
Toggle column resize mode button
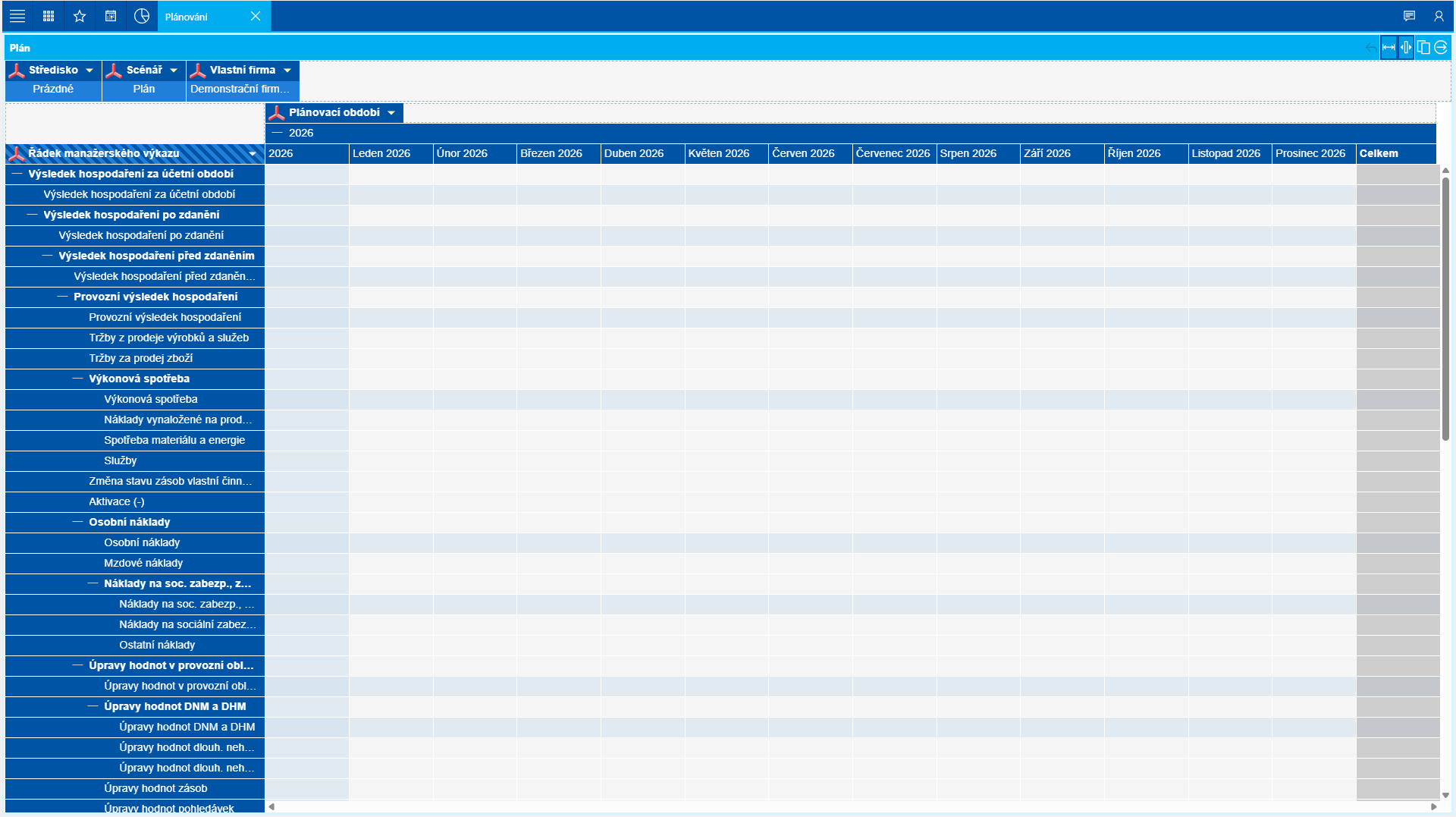pyautogui.click(x=1406, y=47)
